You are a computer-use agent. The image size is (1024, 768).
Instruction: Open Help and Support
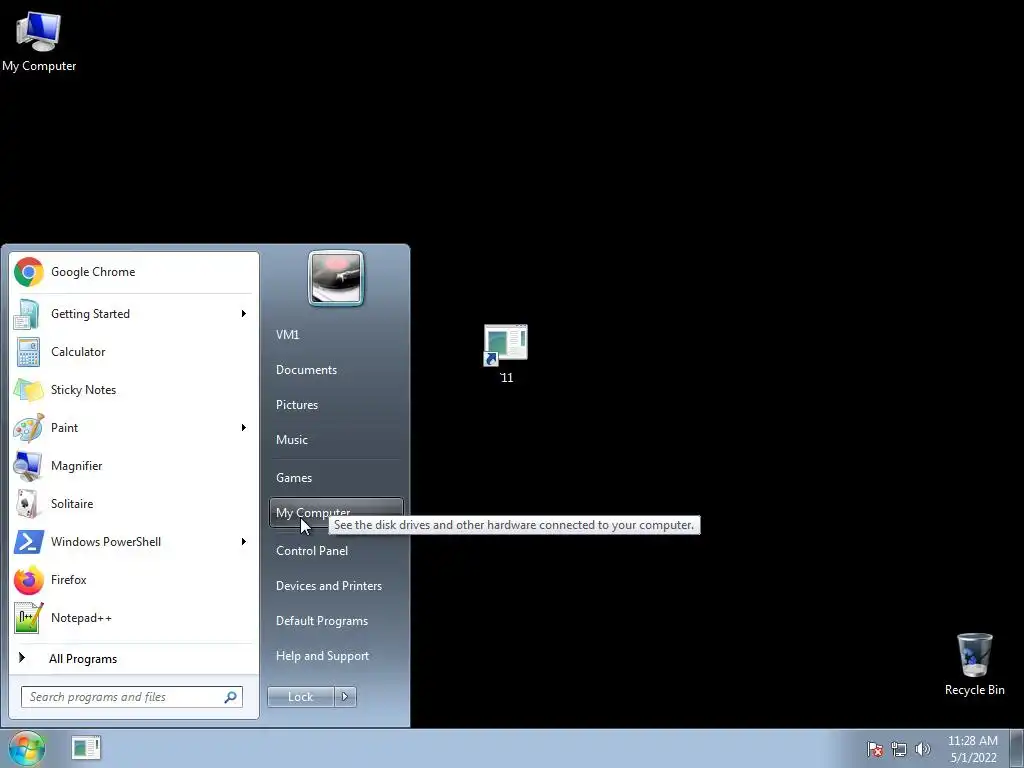(x=336, y=656)
